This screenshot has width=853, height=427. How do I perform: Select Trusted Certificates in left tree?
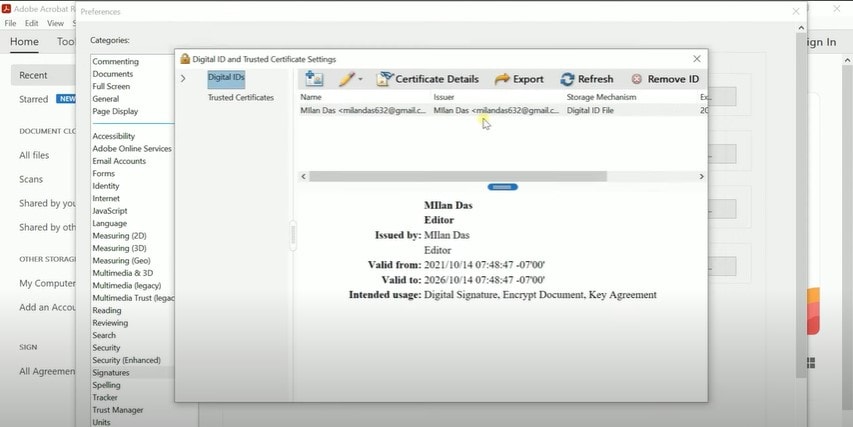pyautogui.click(x=240, y=97)
